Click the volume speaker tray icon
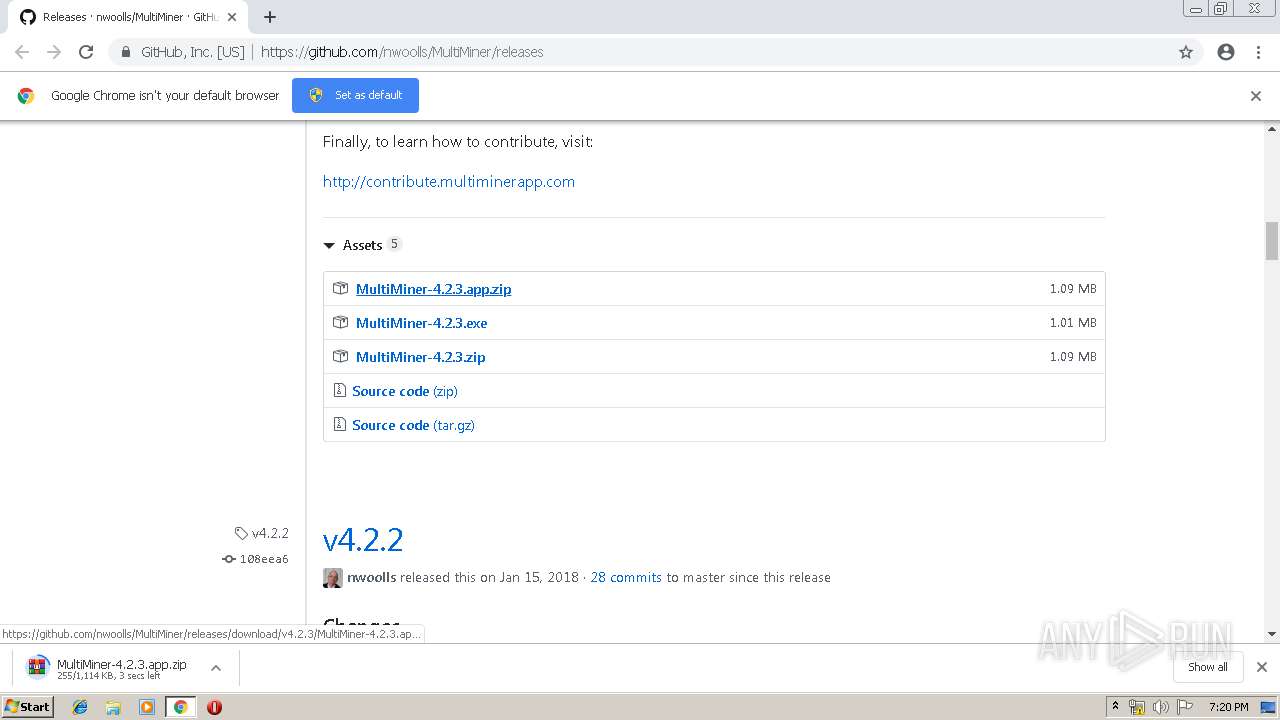This screenshot has width=1280, height=720. click(x=1160, y=707)
